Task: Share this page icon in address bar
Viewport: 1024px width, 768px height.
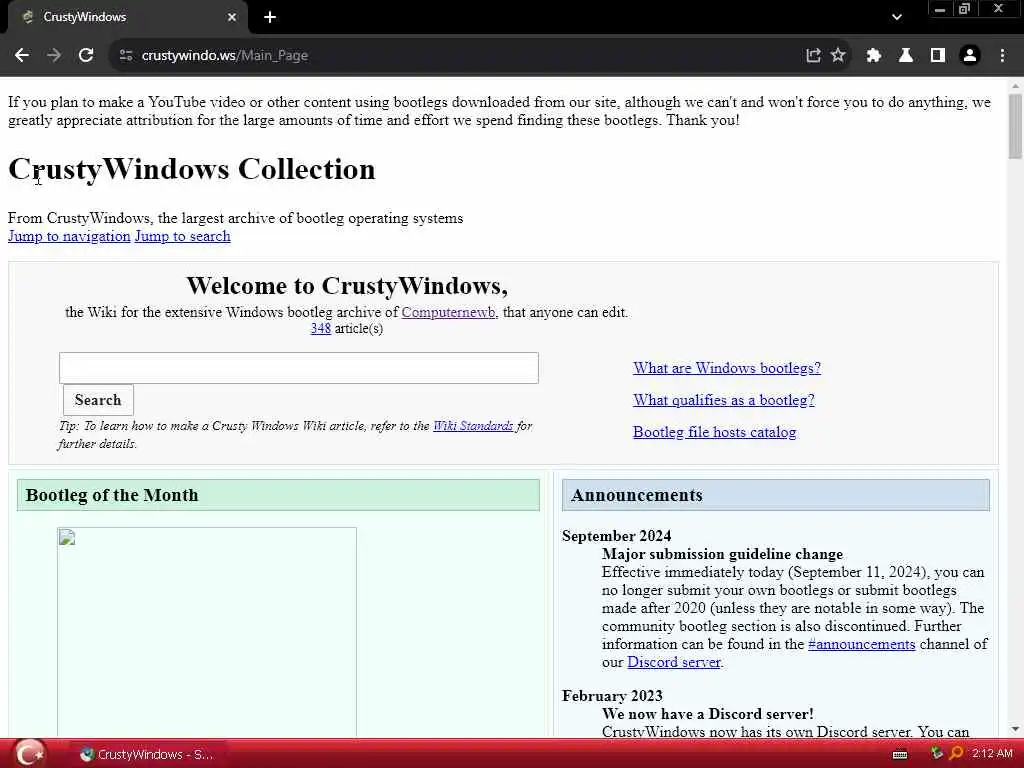Action: click(813, 56)
